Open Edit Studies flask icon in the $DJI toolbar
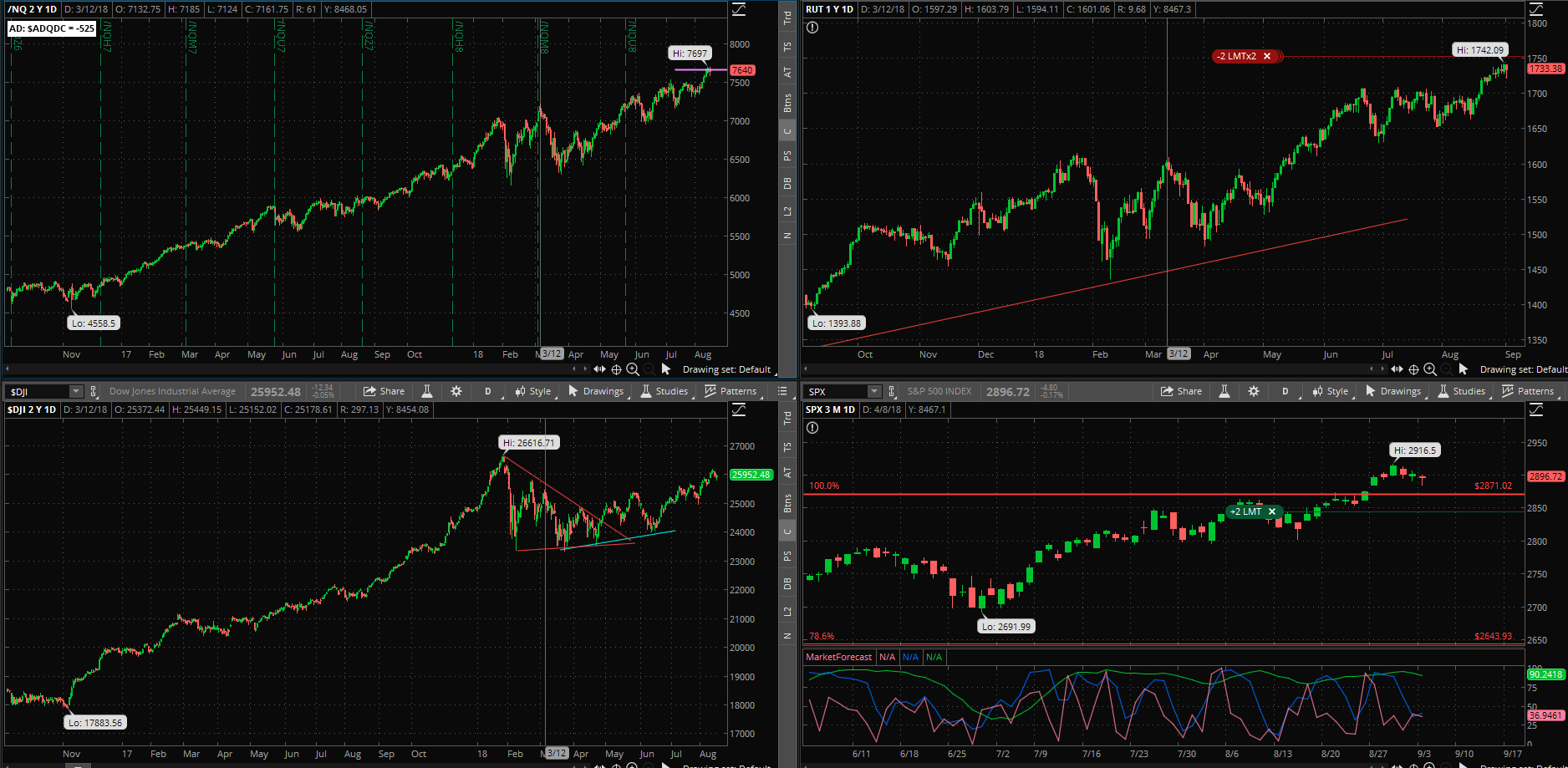 [x=427, y=391]
